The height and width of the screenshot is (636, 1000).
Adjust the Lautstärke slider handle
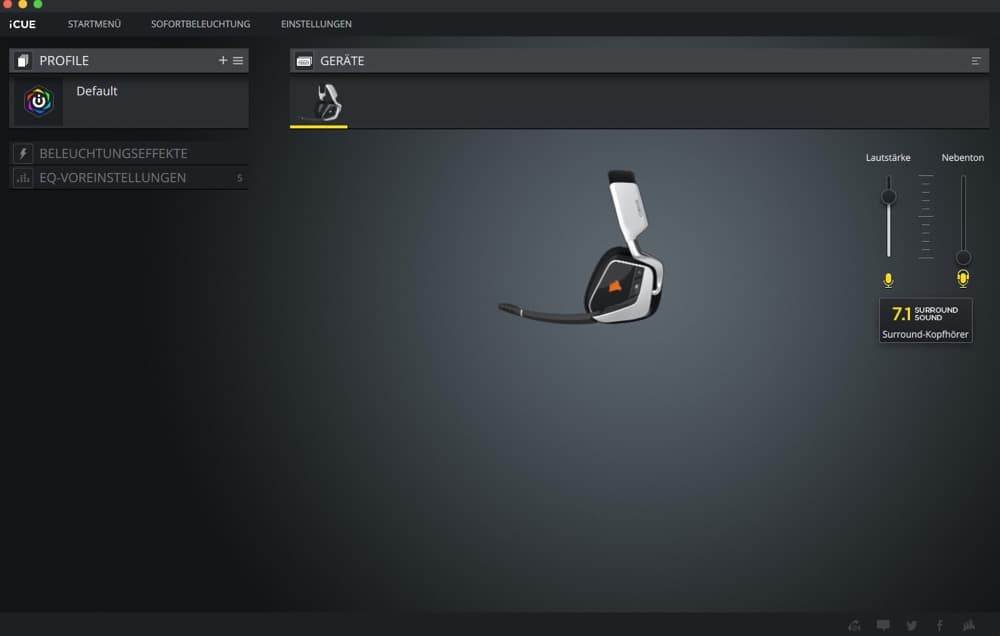pos(888,196)
